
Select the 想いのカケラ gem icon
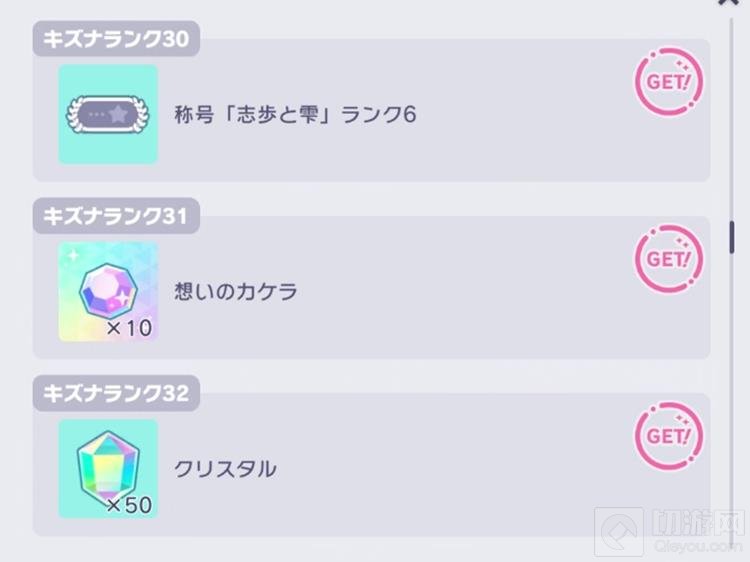coord(108,291)
